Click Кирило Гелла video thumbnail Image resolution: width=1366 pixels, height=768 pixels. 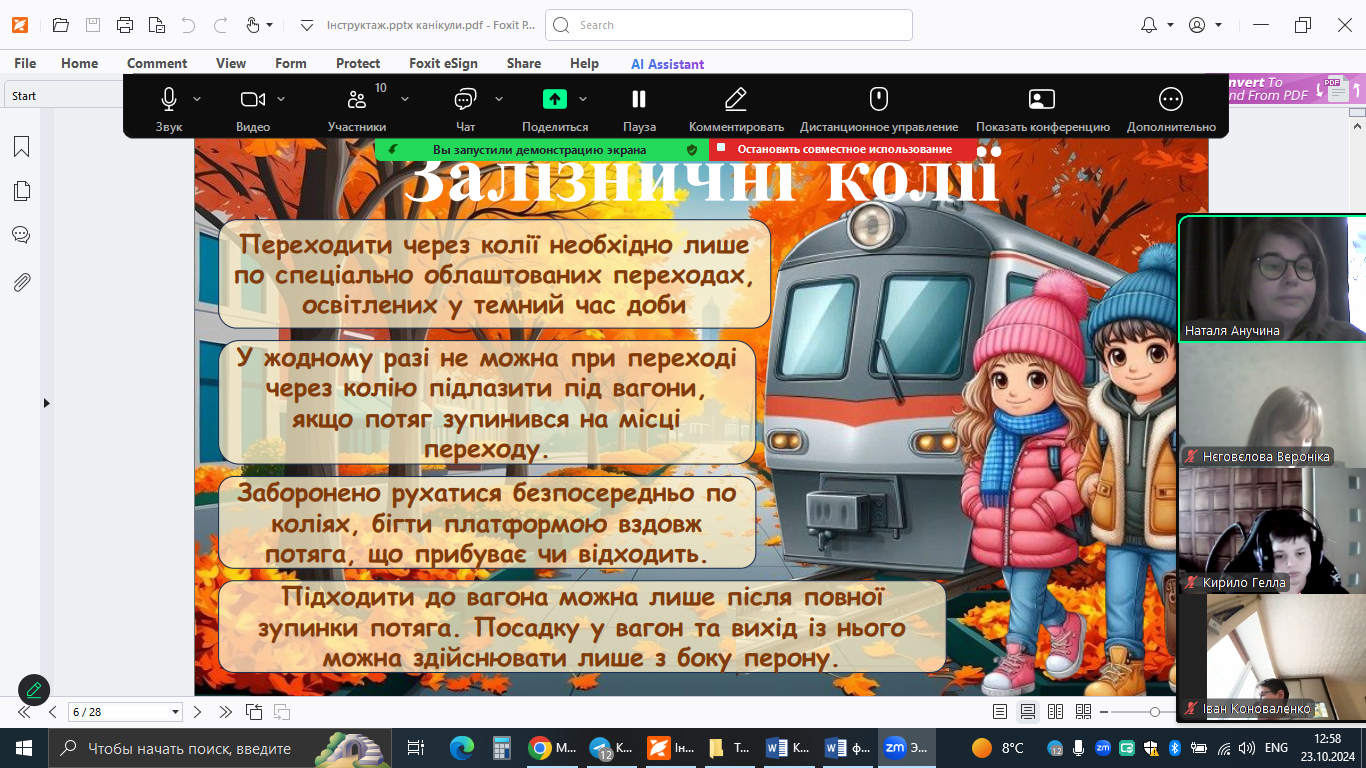click(x=1272, y=530)
